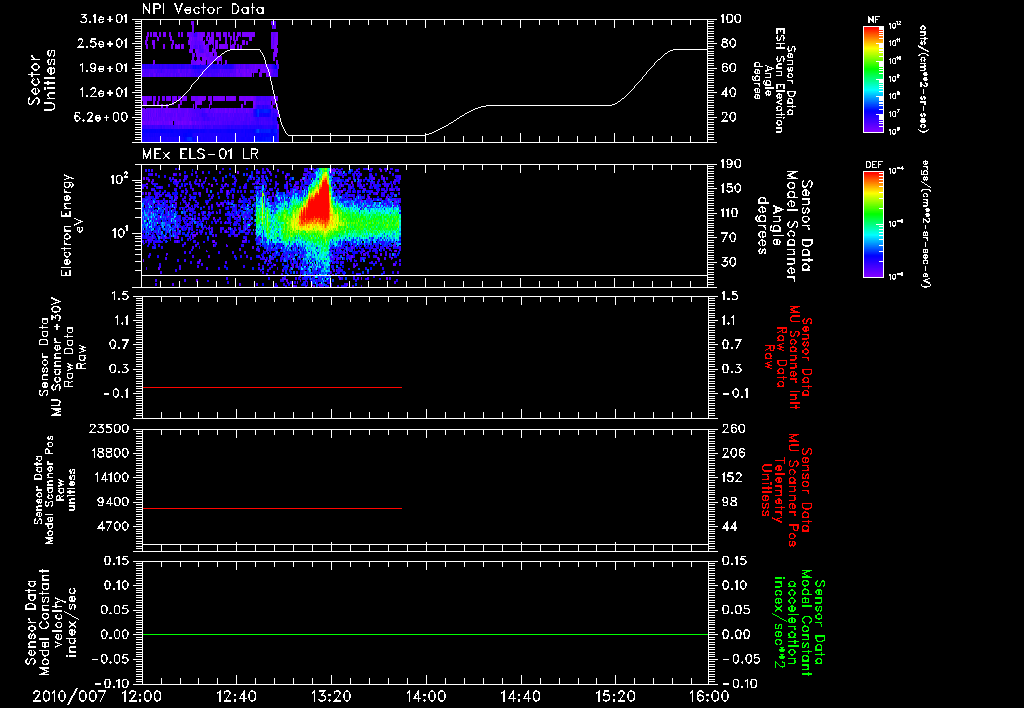Click the 80 degree elevation tick
1024x708 pixels.
729,43
